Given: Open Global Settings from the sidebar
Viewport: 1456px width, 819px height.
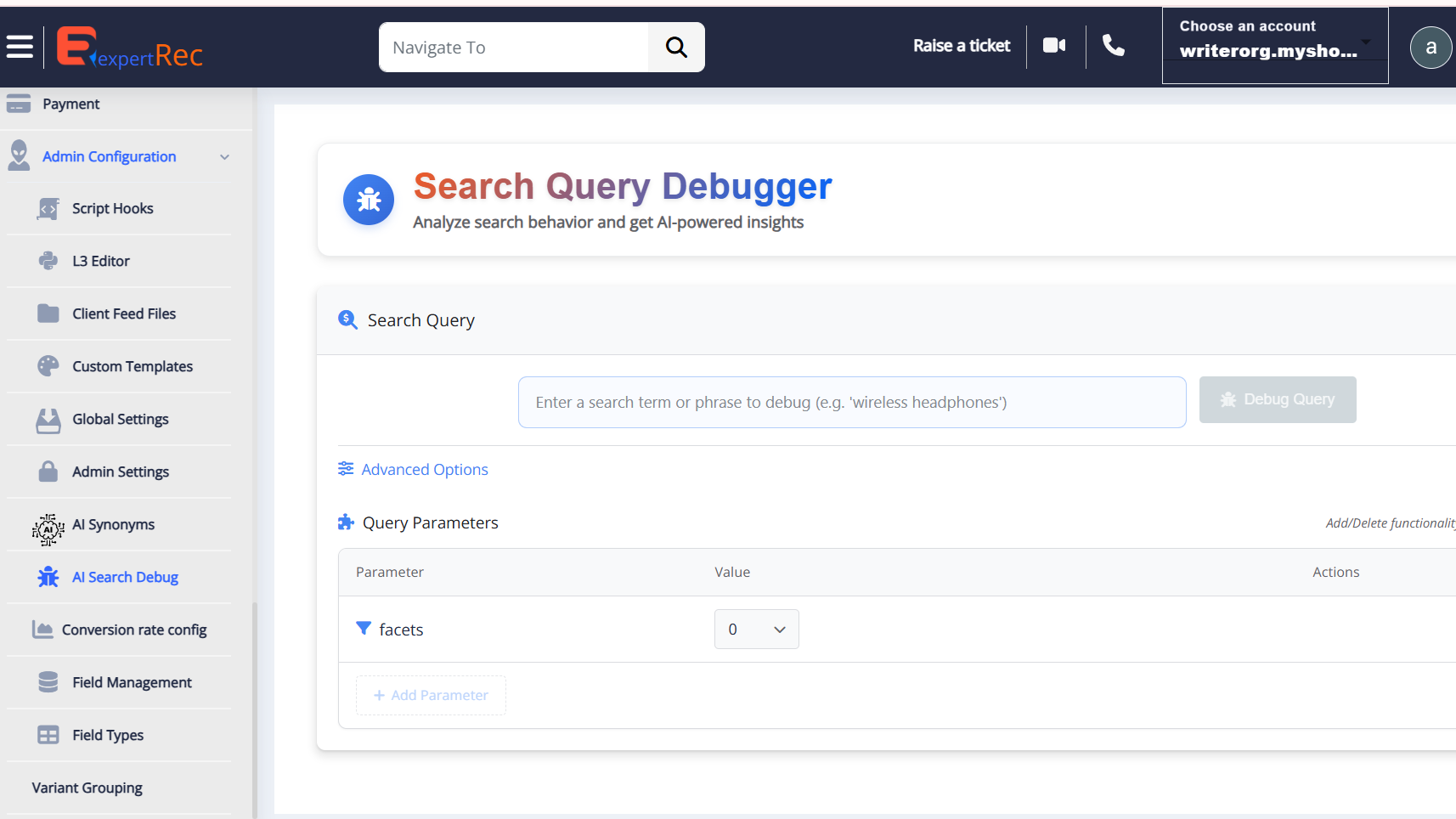Looking at the screenshot, I should coord(120,420).
